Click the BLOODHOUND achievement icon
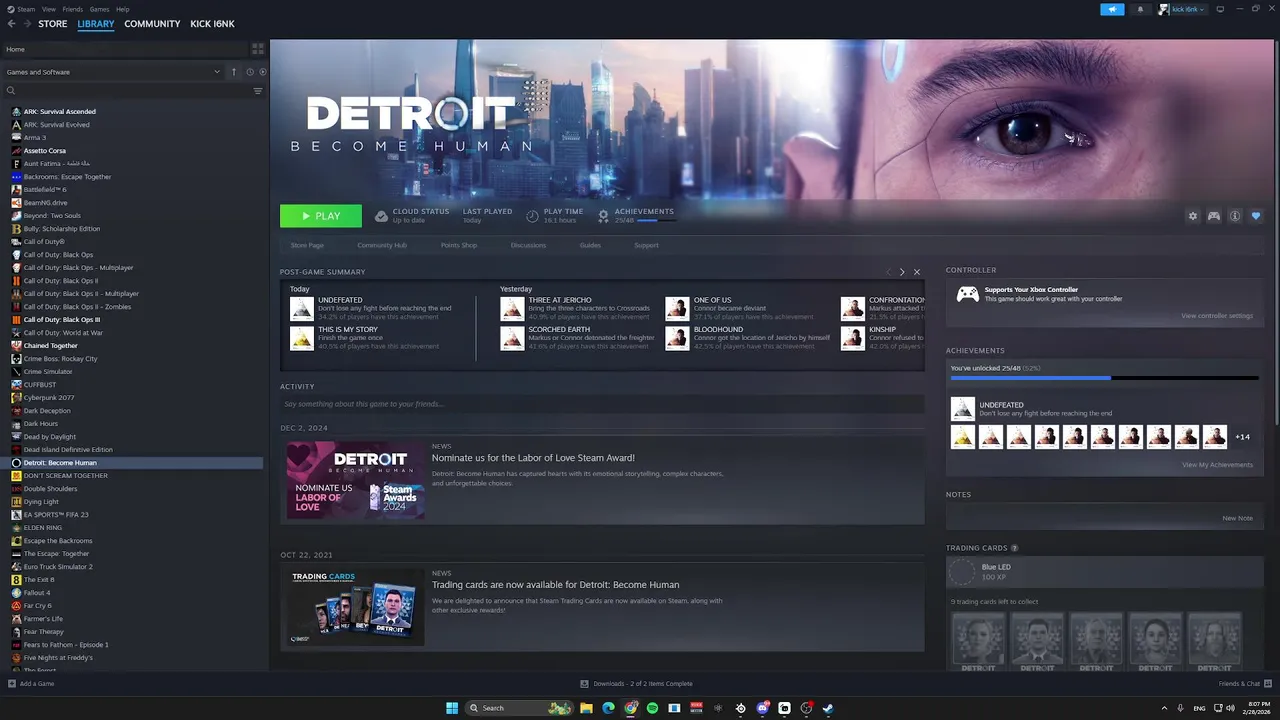 tap(677, 337)
